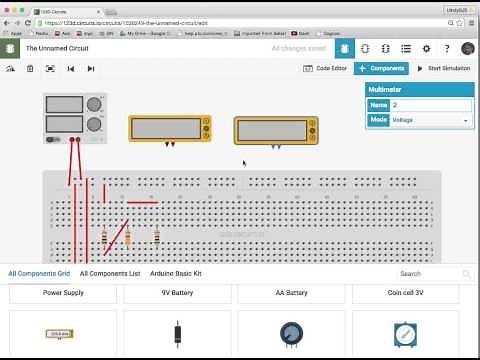Switch to the schematic view icon
480x360 pixels.
[x=365, y=49]
